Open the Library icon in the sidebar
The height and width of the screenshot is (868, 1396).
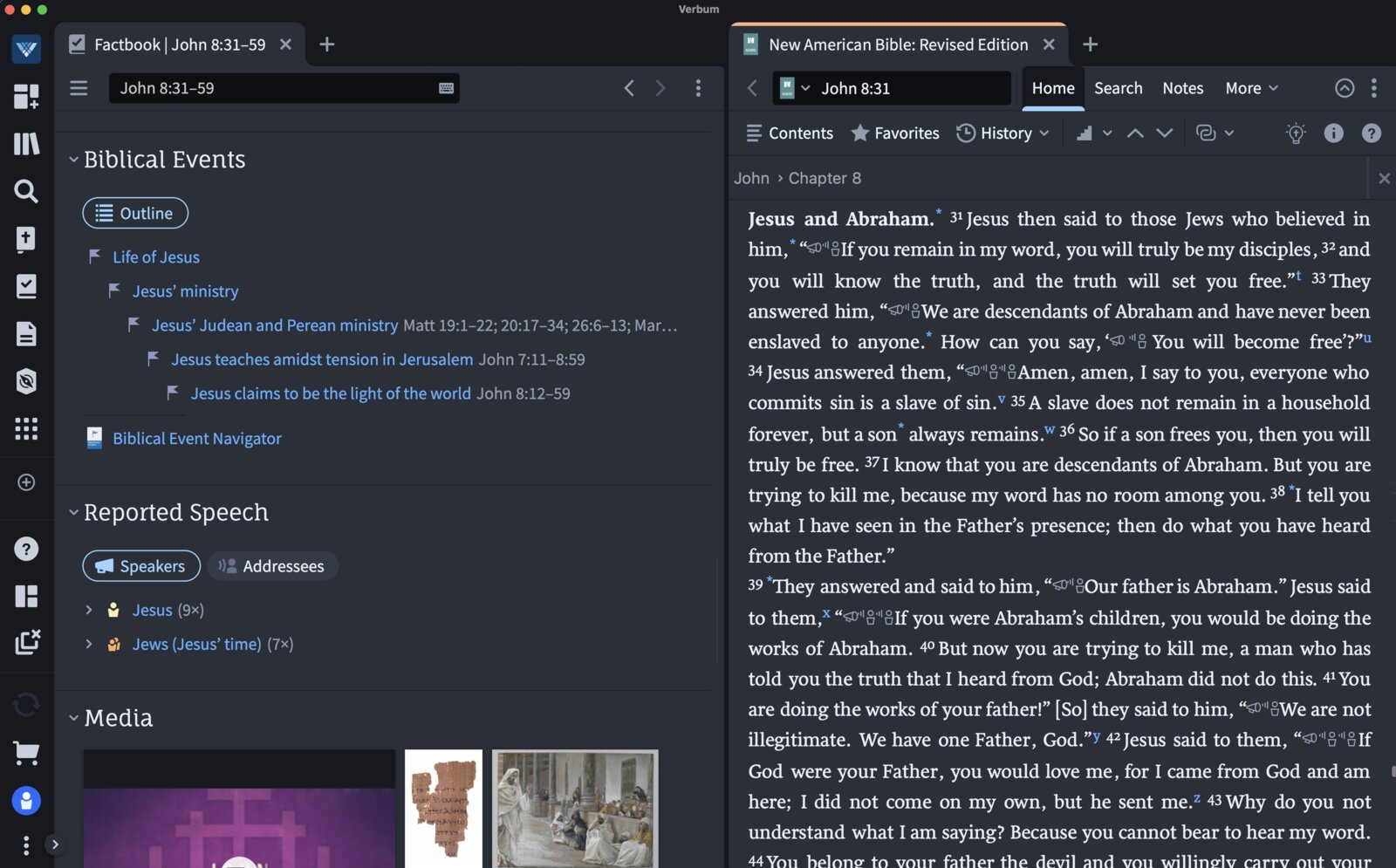[x=26, y=144]
